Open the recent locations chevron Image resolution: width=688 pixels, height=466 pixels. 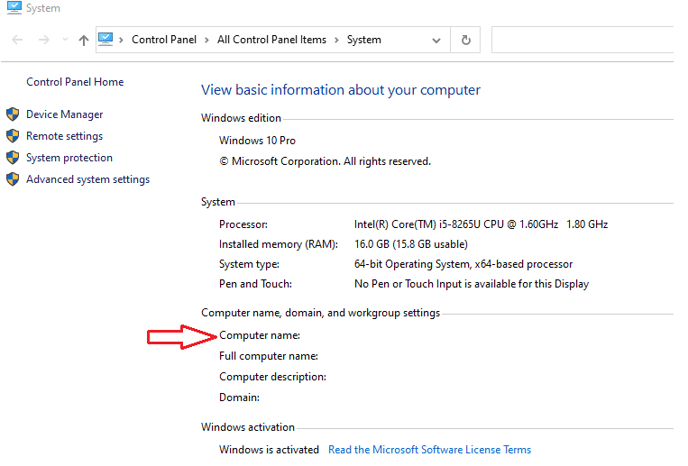pos(65,39)
